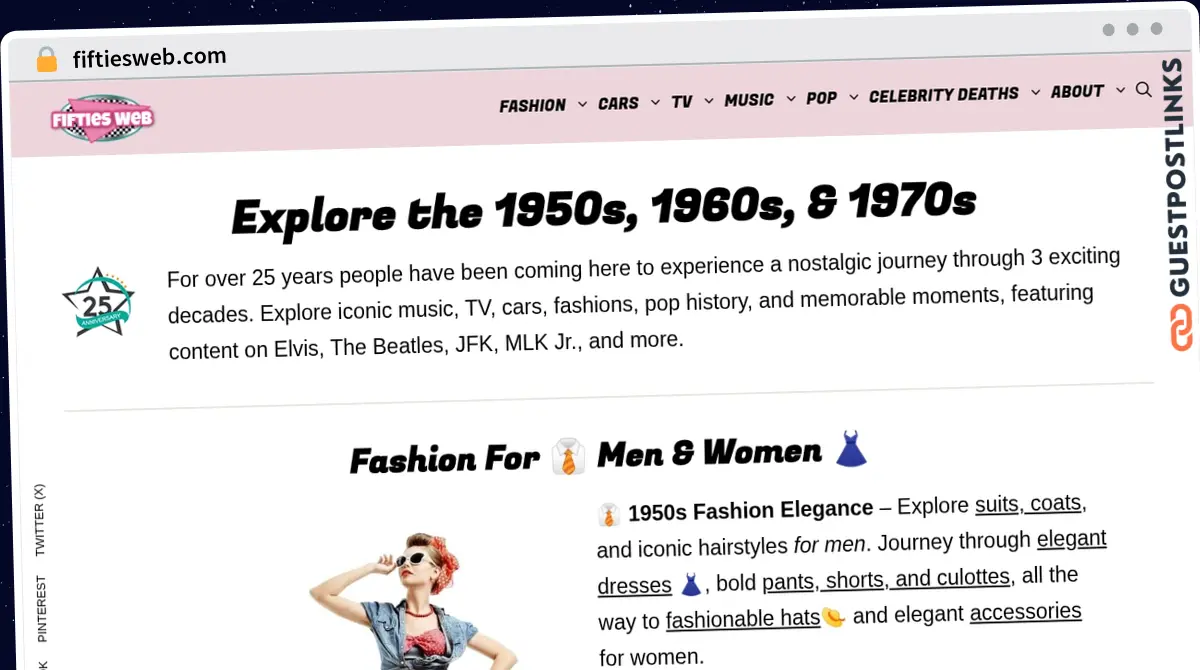Click the shirt and tie emoji in heading
Screen dimensions: 1200x670
[569, 457]
